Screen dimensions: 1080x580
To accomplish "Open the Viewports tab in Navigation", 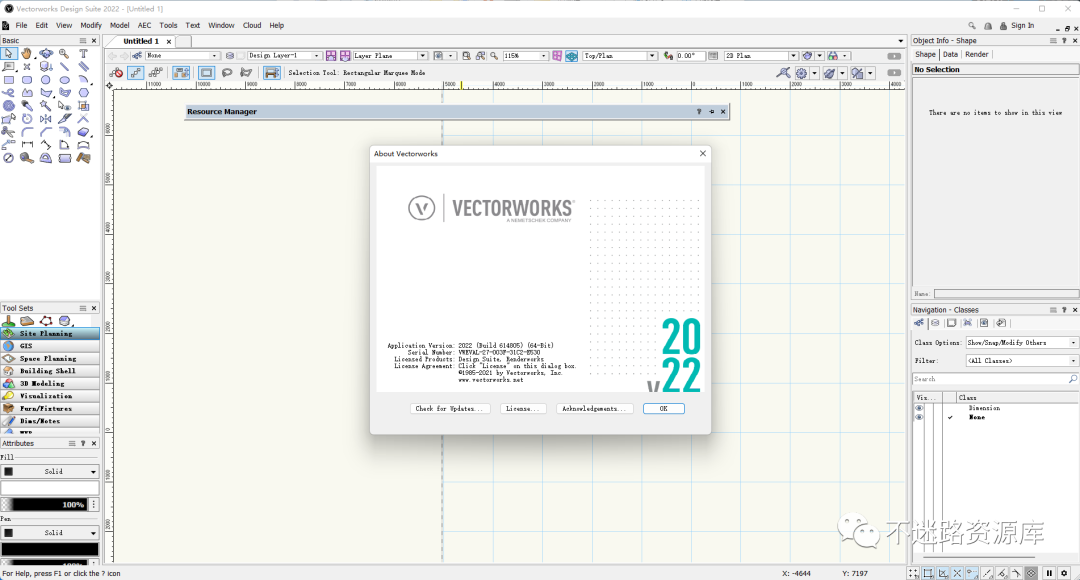I will (968, 323).
